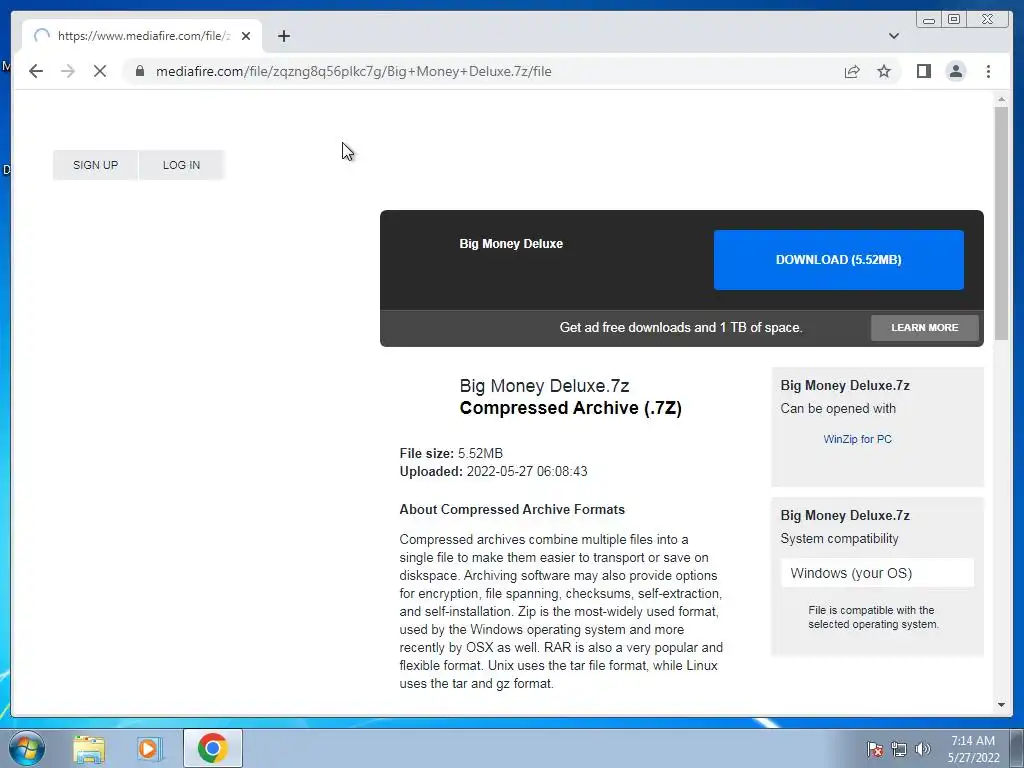Screen dimensions: 1024x768
Task: Click the Big Money Deluxe.7z file name heading
Action: pyautogui.click(x=544, y=386)
